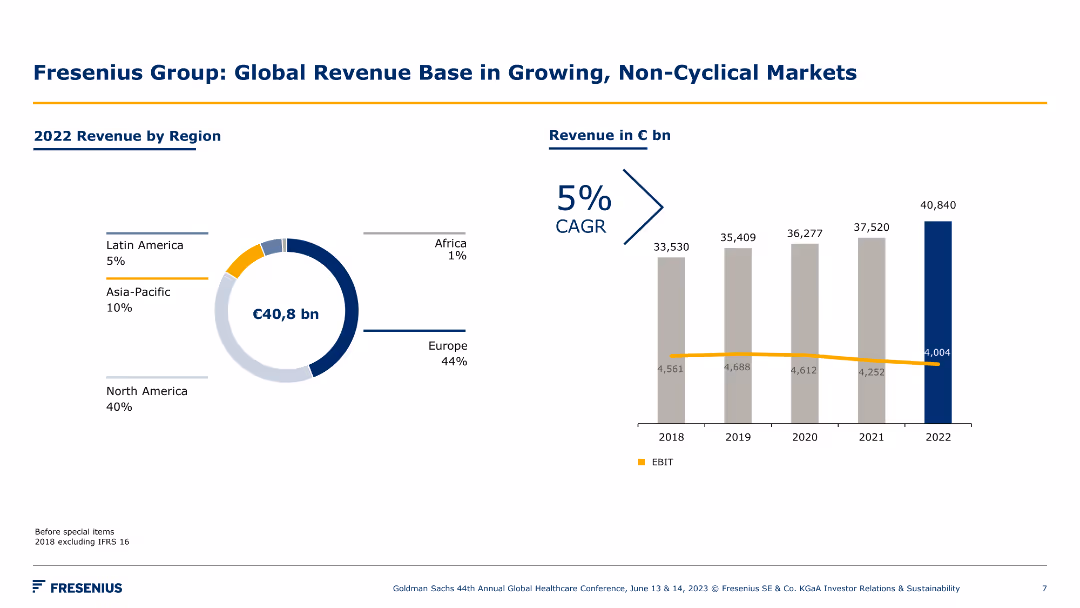Click the 5% CAGR arrow chevron
Screen dimensions: 1080x608
643,207
